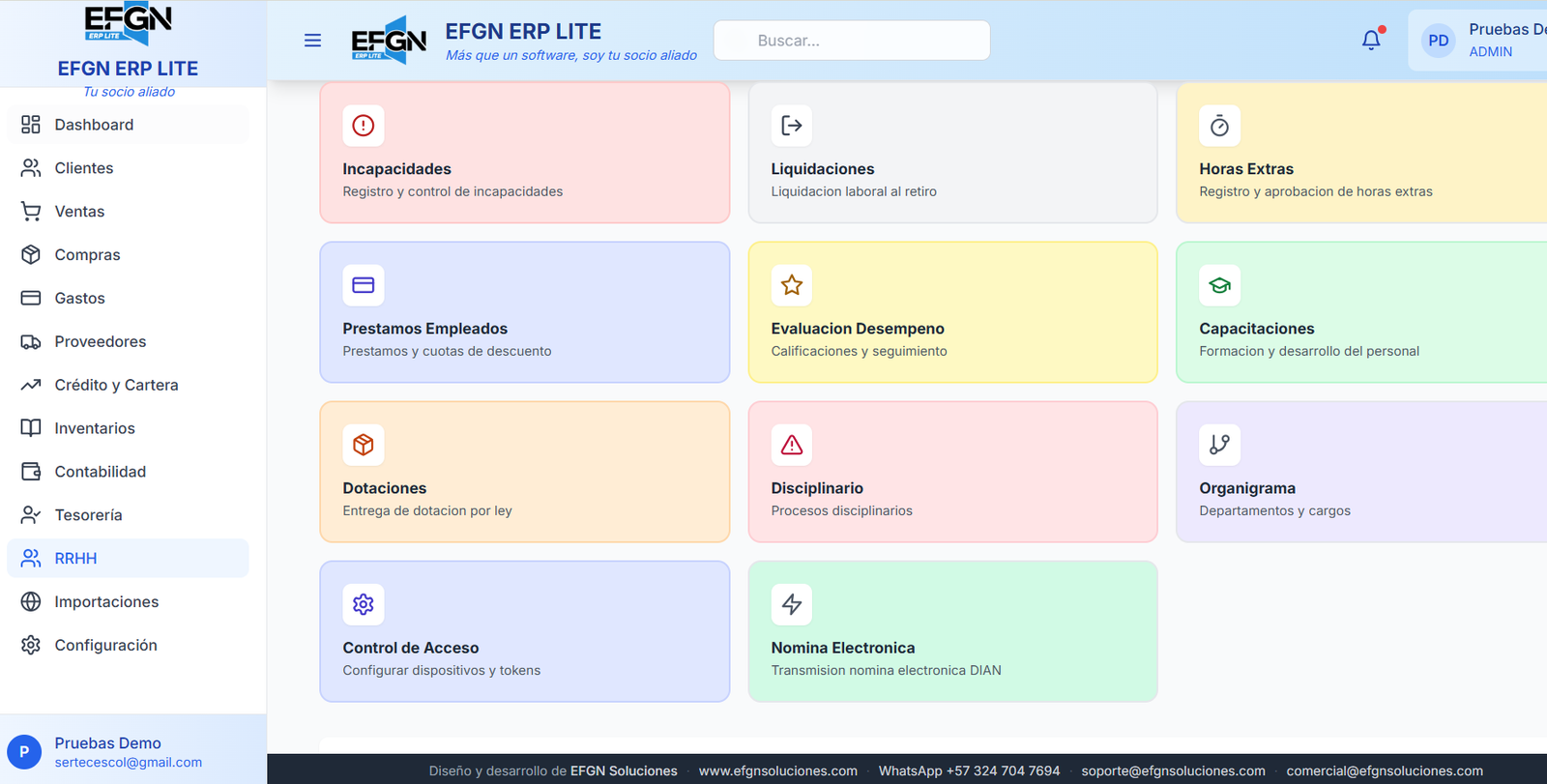1547x784 pixels.
Task: Open the Gastos sidebar item
Action: [128, 298]
